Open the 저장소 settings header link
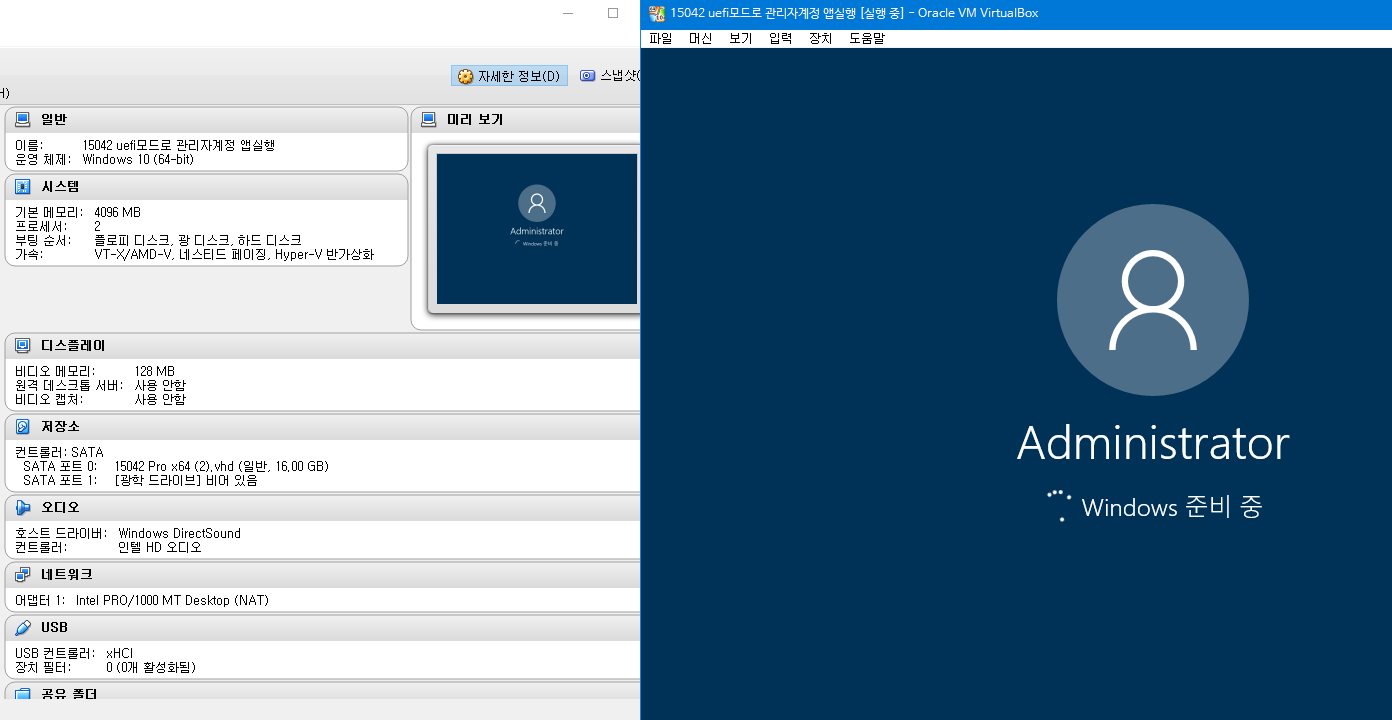Viewport: 1392px width, 720px height. (x=60, y=426)
